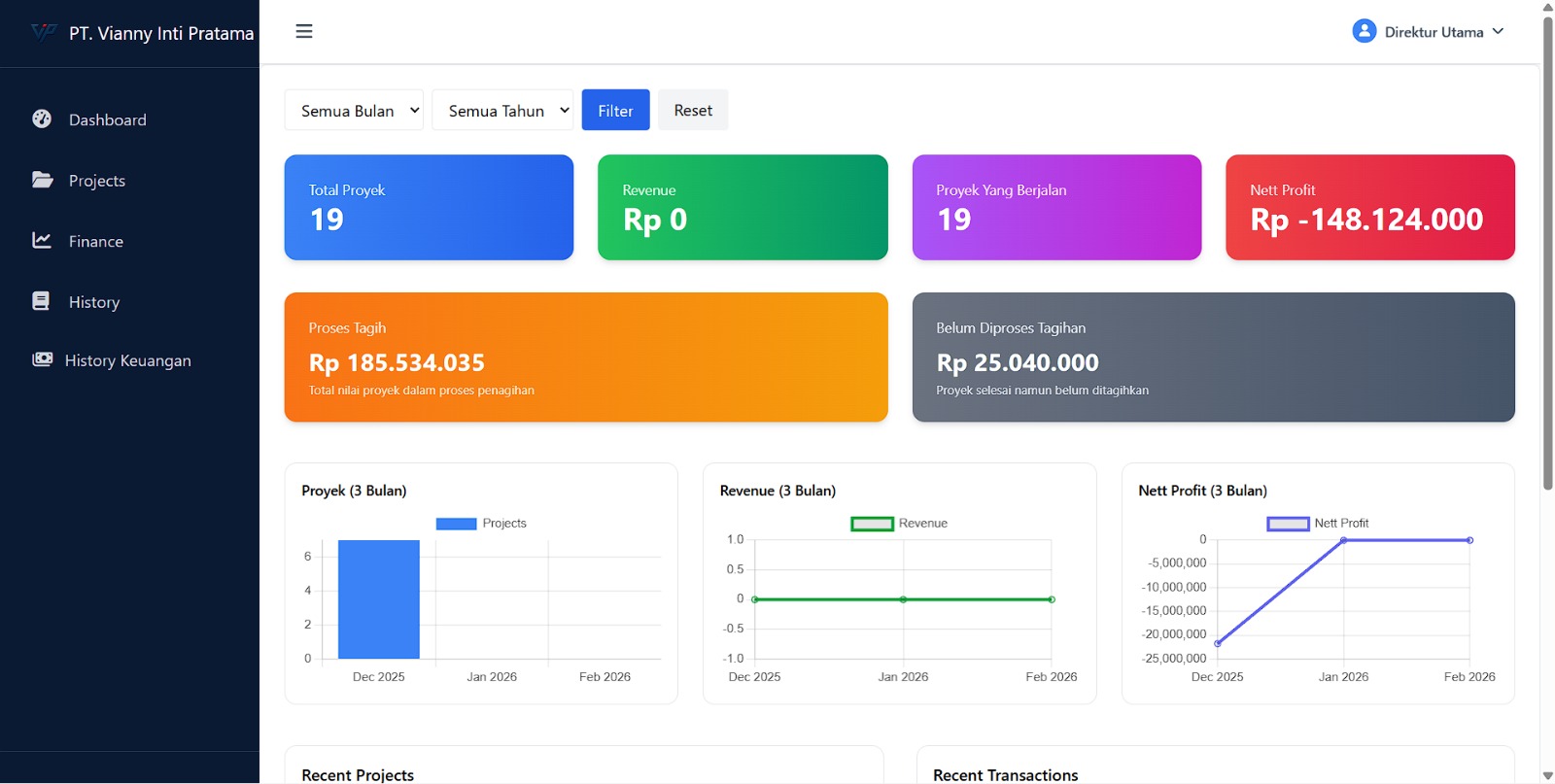This screenshot has width=1555, height=784.
Task: Expand the Direktur Utama chevron menu
Action: click(x=1498, y=31)
